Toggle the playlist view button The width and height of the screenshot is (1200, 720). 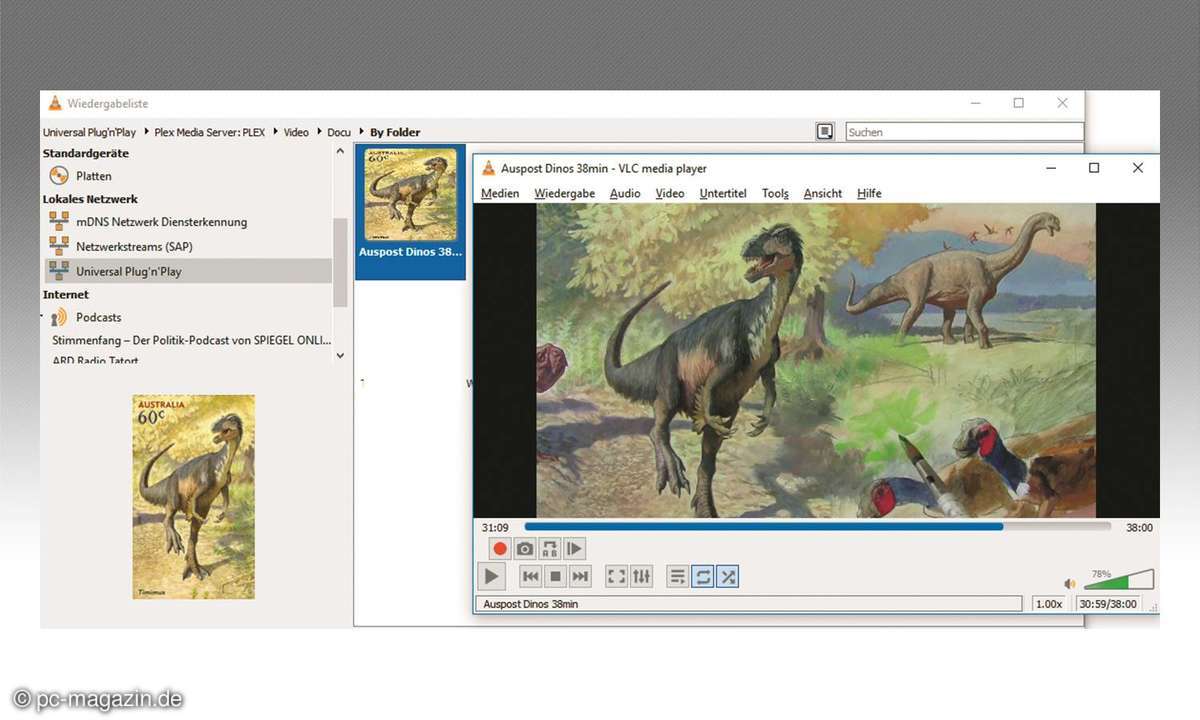tap(678, 576)
